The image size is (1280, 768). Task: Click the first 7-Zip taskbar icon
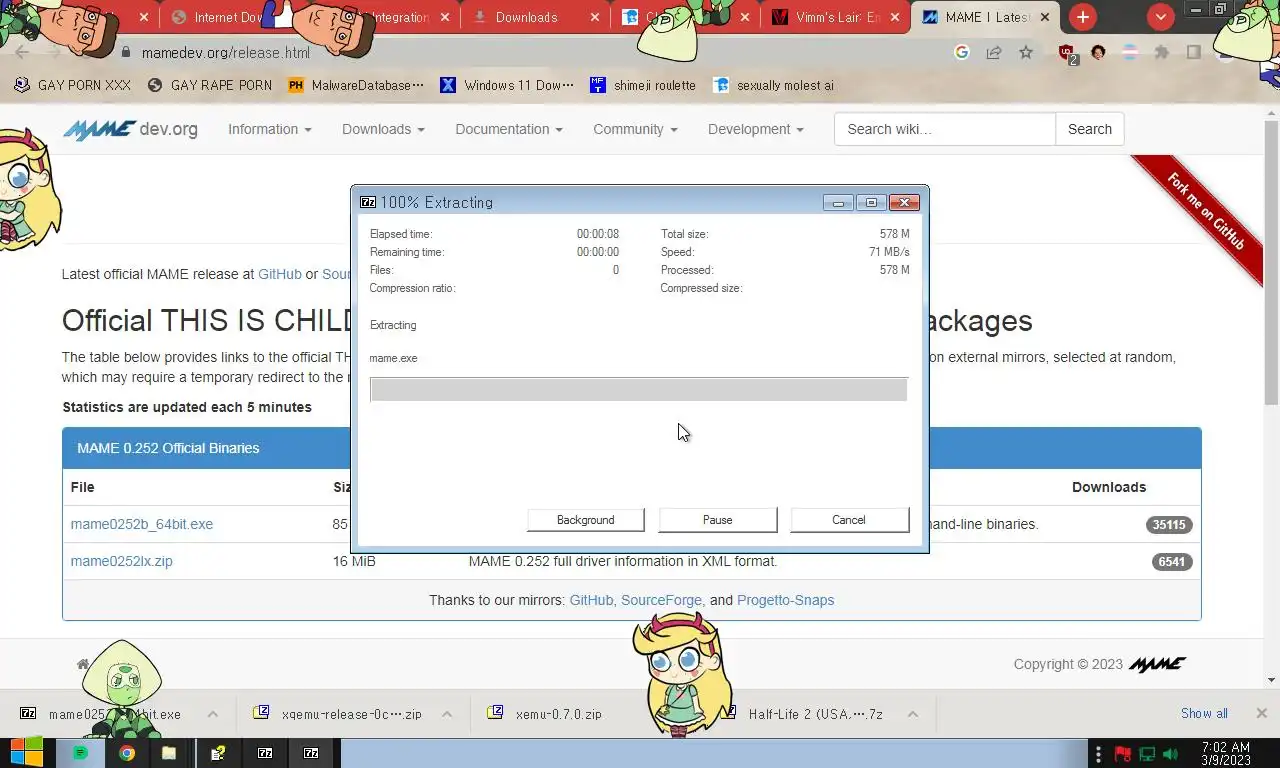pos(265,753)
